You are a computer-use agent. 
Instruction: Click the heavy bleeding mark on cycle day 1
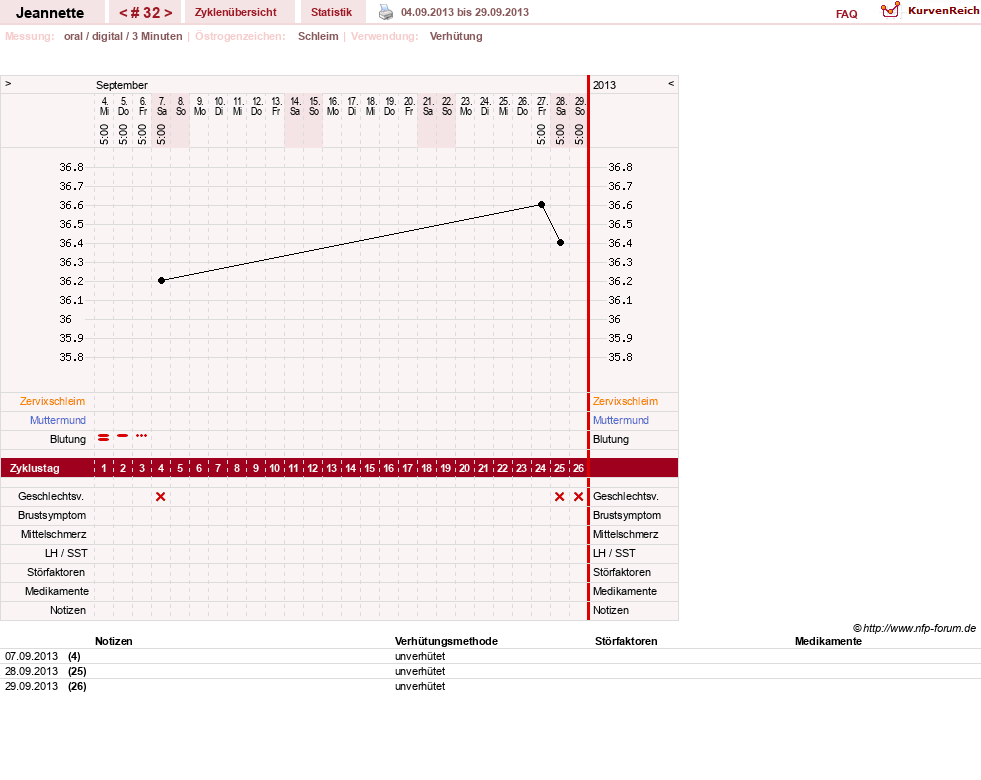pos(104,438)
